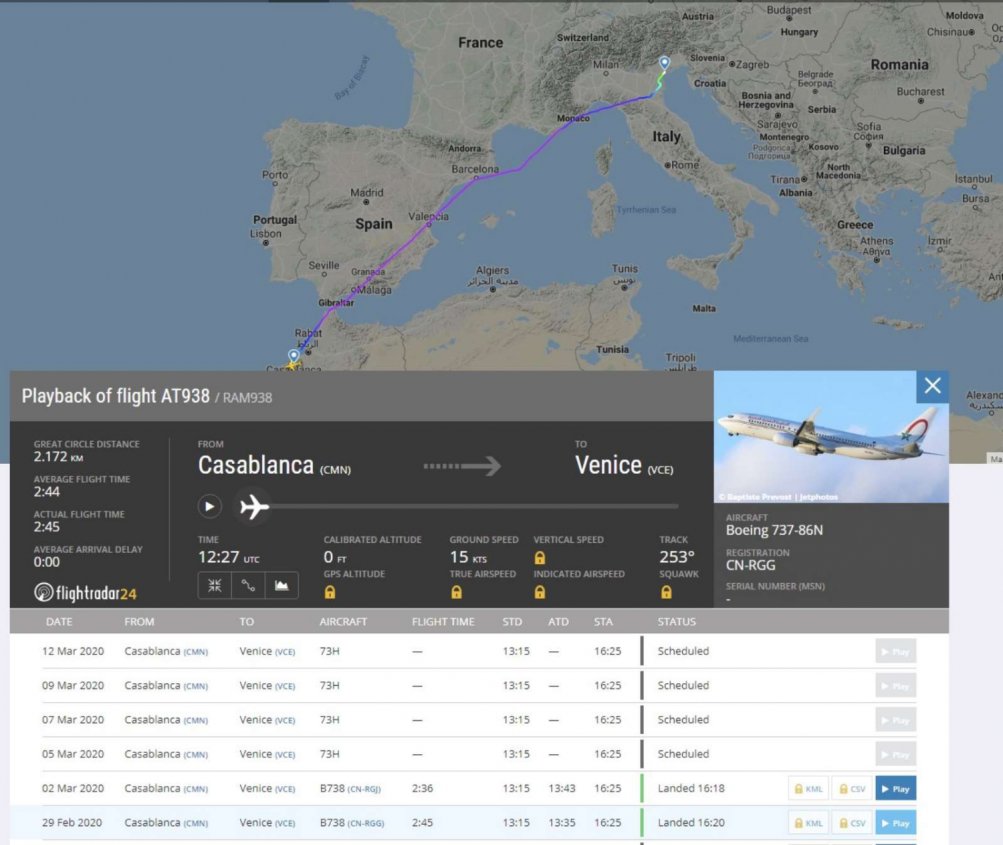Viewport: 1003px width, 845px height.
Task: Open the Casablanca (CMN) link in the 09 Mar row
Action: click(166, 686)
